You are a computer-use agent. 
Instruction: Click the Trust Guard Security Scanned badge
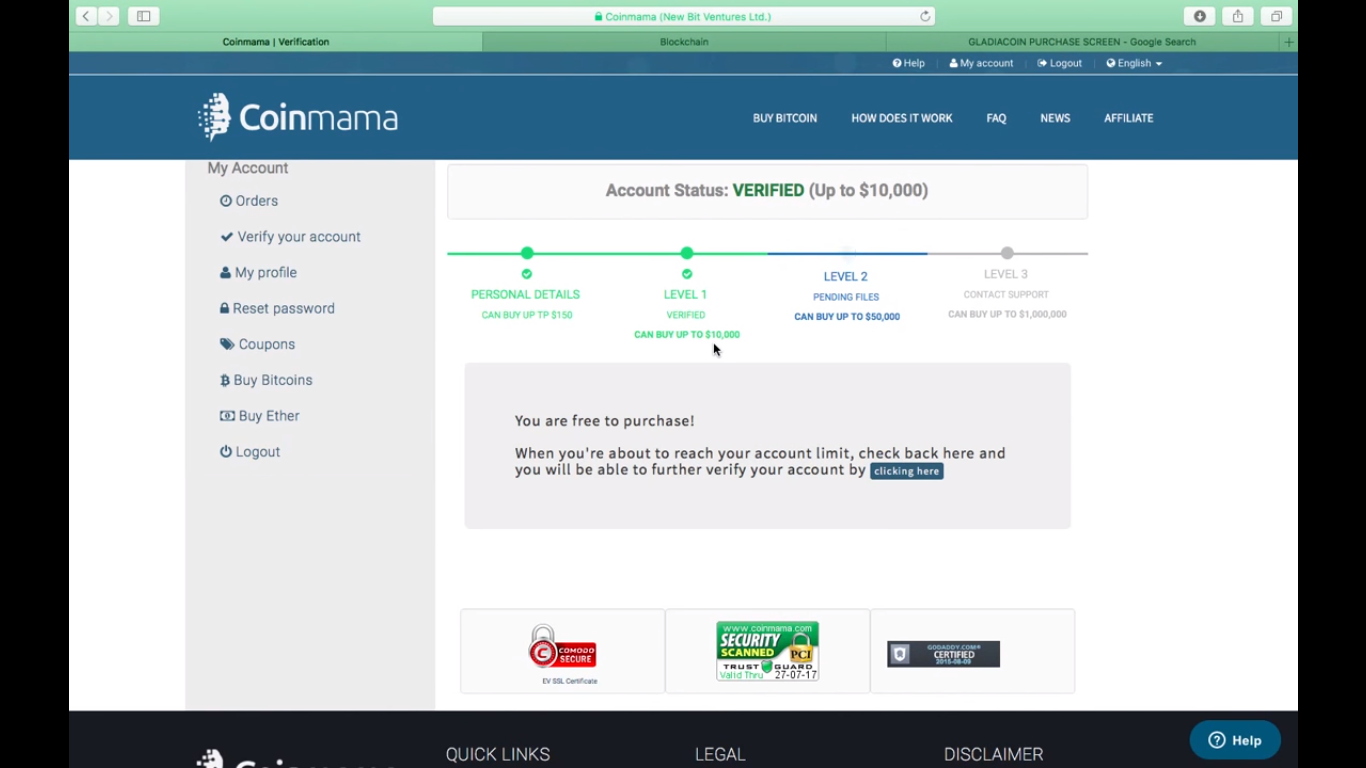click(767, 650)
